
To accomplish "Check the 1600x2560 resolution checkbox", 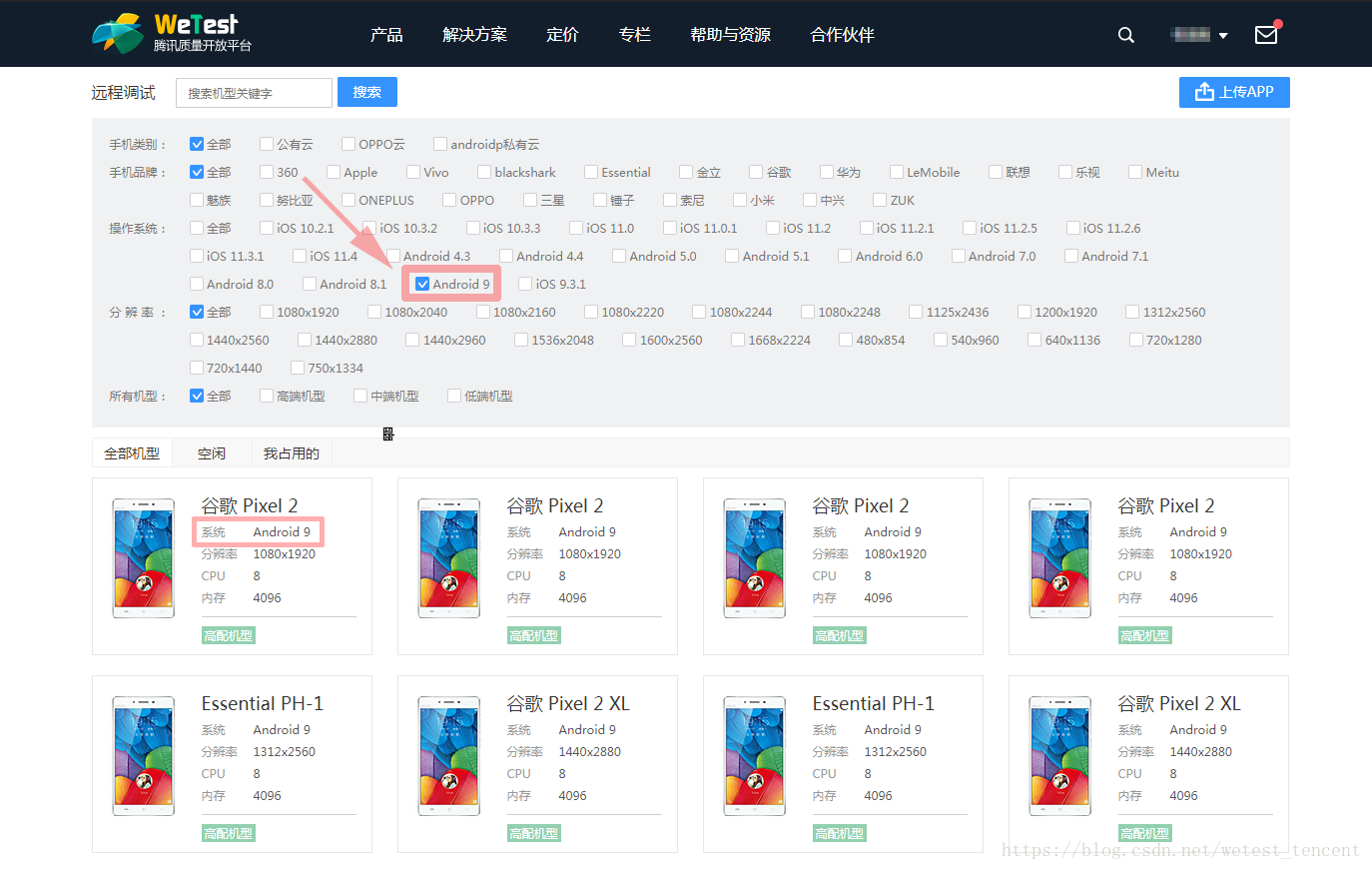I will pyautogui.click(x=629, y=340).
